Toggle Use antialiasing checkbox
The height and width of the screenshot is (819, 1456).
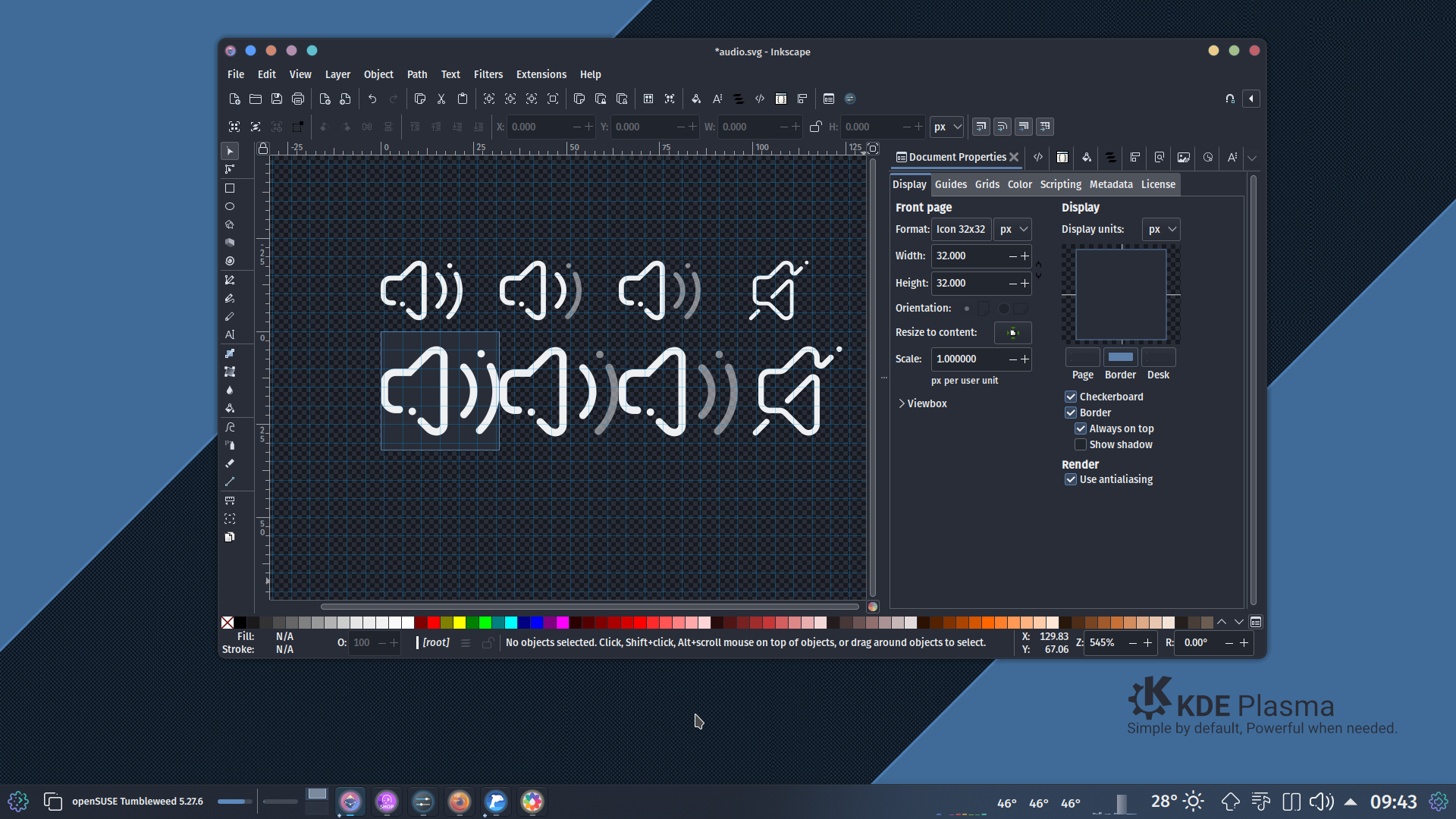[1071, 479]
